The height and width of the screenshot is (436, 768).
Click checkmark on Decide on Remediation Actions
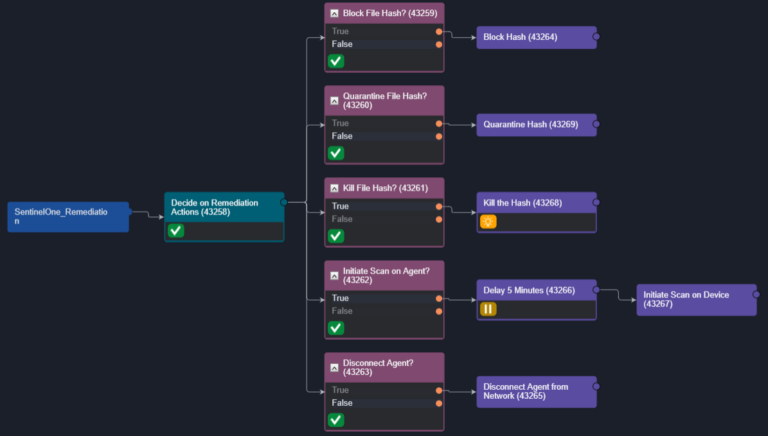pyautogui.click(x=176, y=231)
